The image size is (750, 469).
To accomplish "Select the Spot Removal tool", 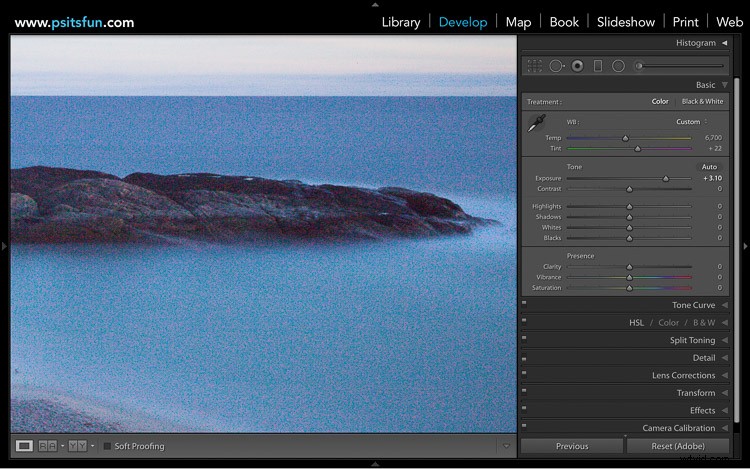I will click(x=556, y=66).
